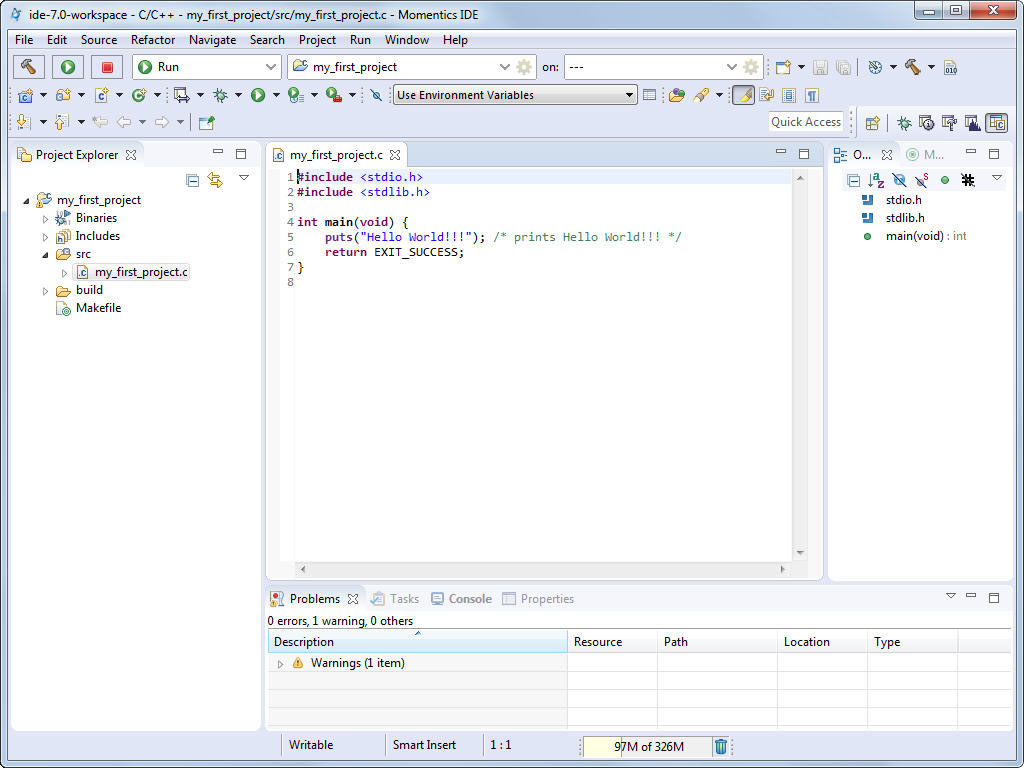Run garbage collector via trash can icon
Image resolution: width=1024 pixels, height=768 pixels.
pos(721,746)
